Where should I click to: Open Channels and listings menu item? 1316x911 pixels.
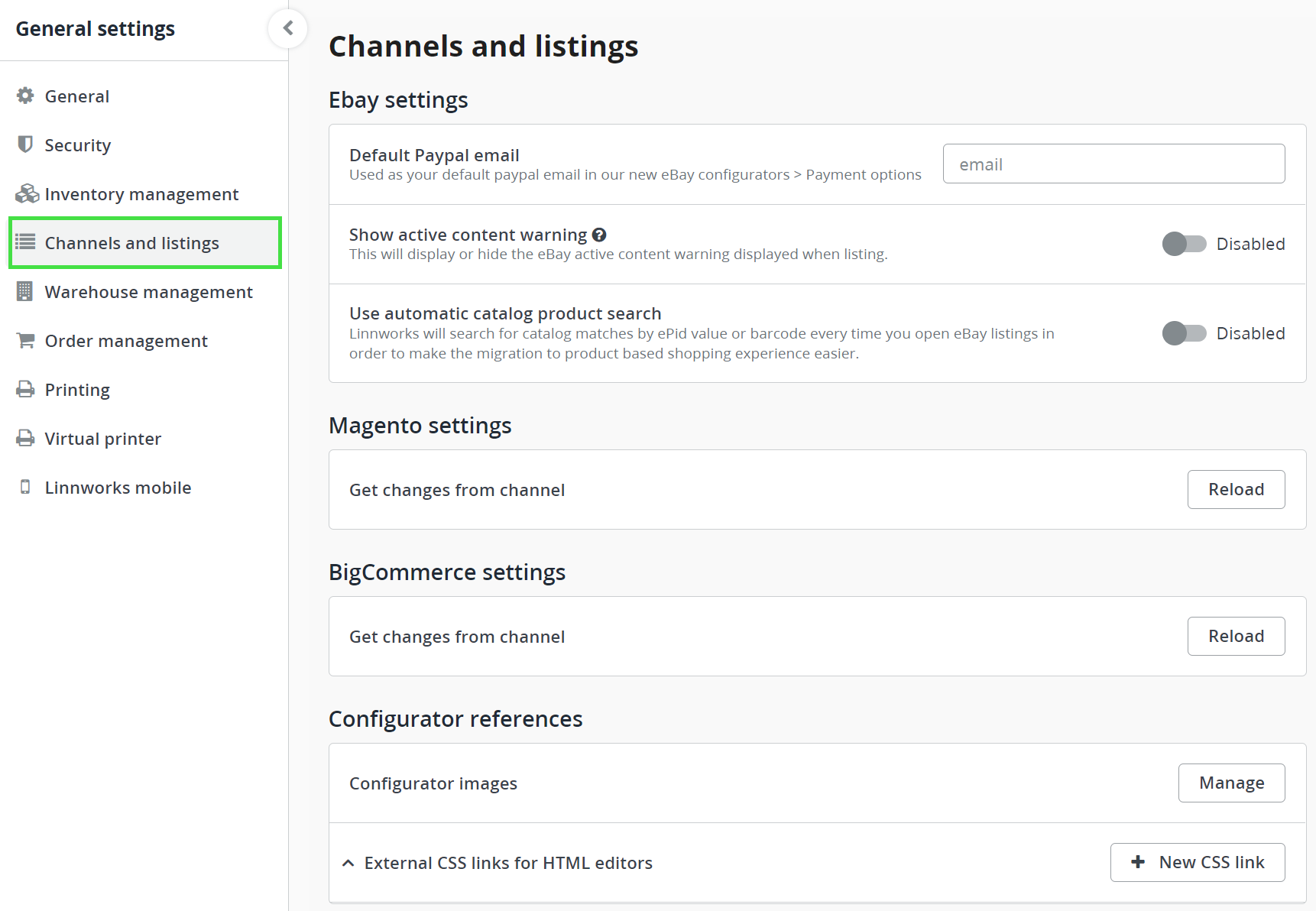pos(131,243)
